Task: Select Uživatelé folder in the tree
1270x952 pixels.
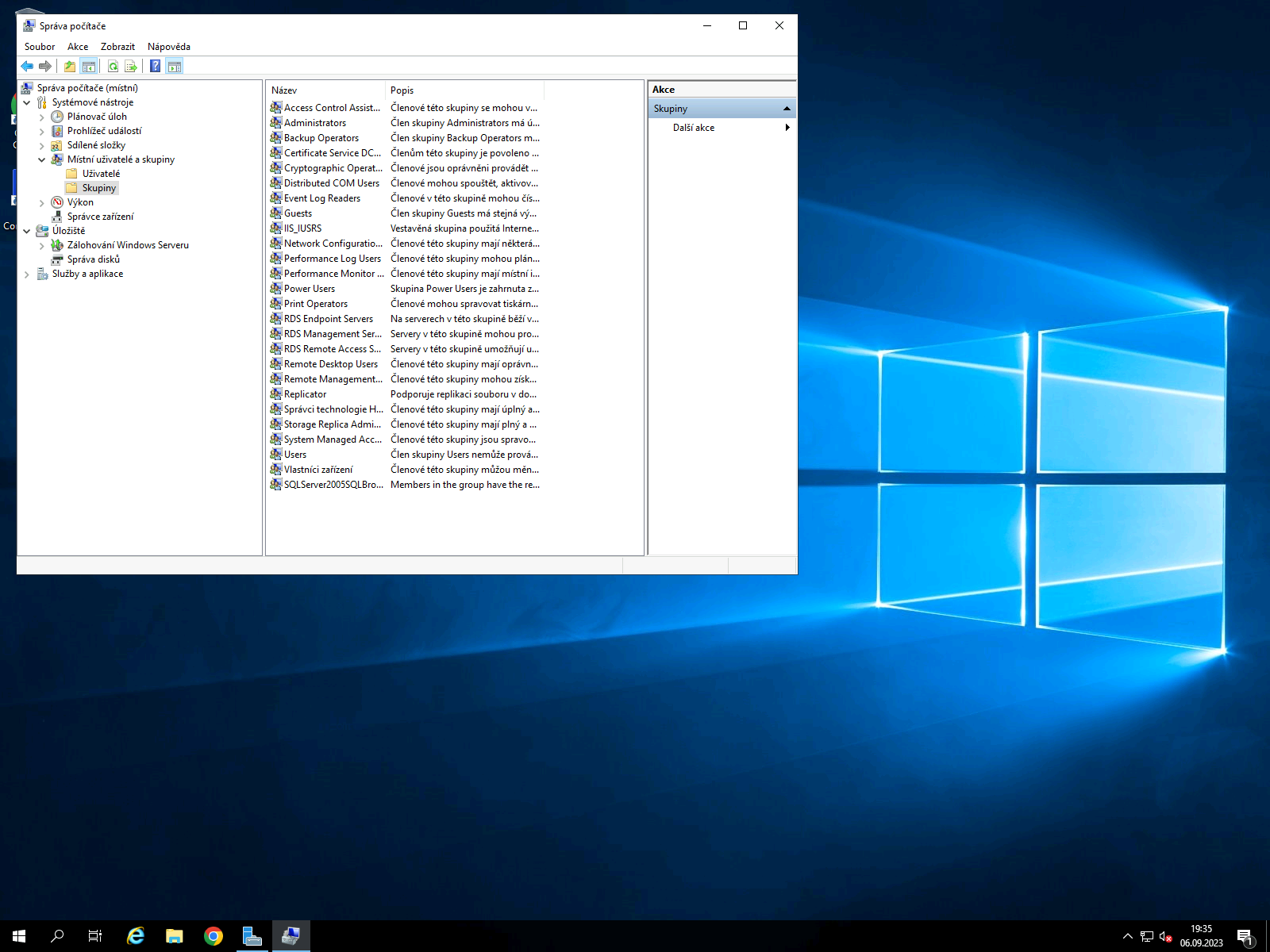Action: (101, 174)
